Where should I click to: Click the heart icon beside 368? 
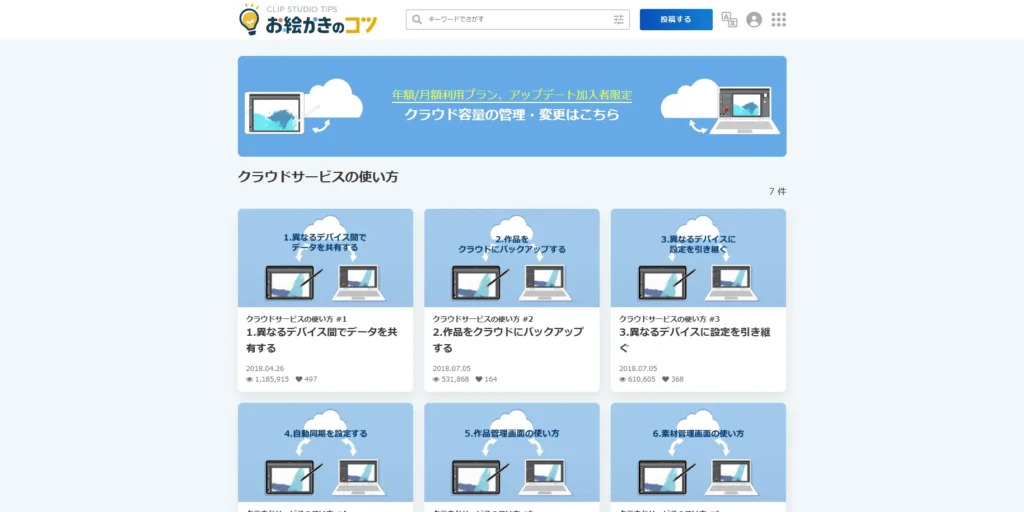665,379
